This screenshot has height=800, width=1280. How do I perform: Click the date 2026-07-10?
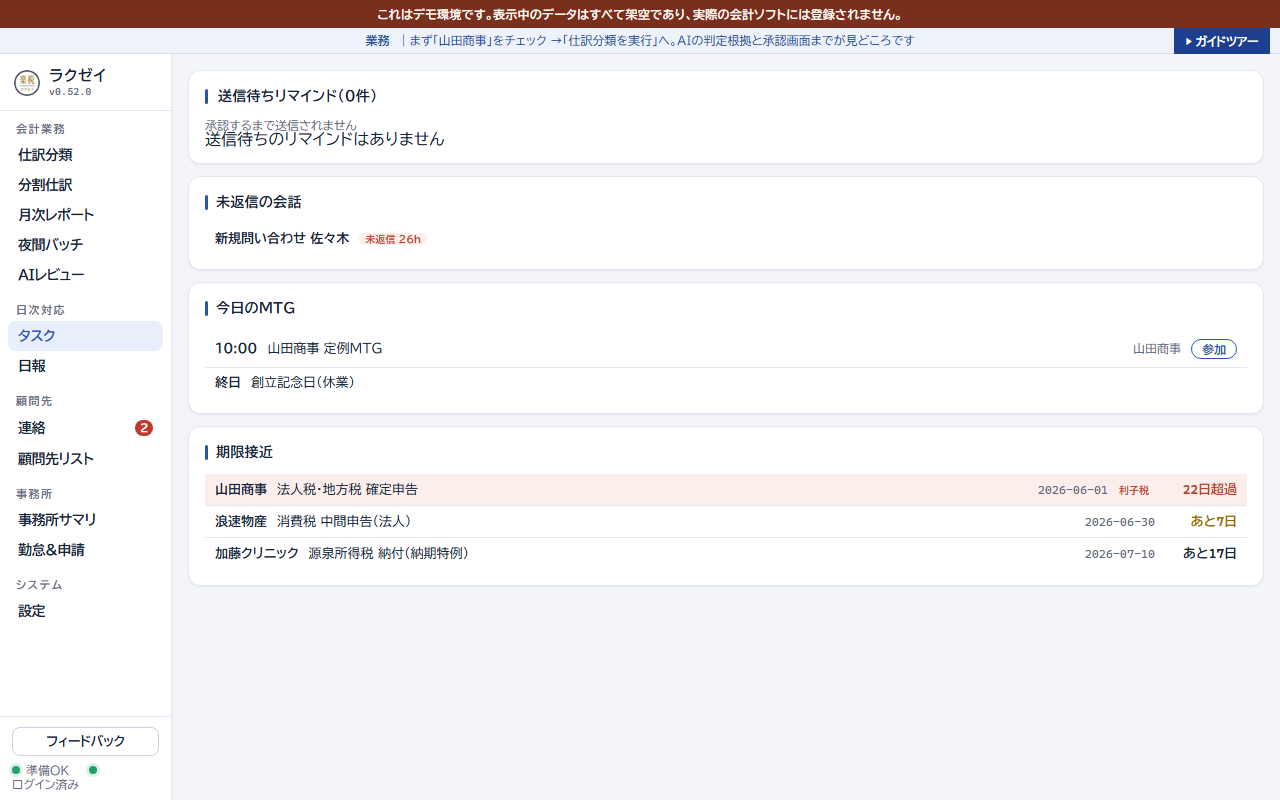pyautogui.click(x=1120, y=554)
